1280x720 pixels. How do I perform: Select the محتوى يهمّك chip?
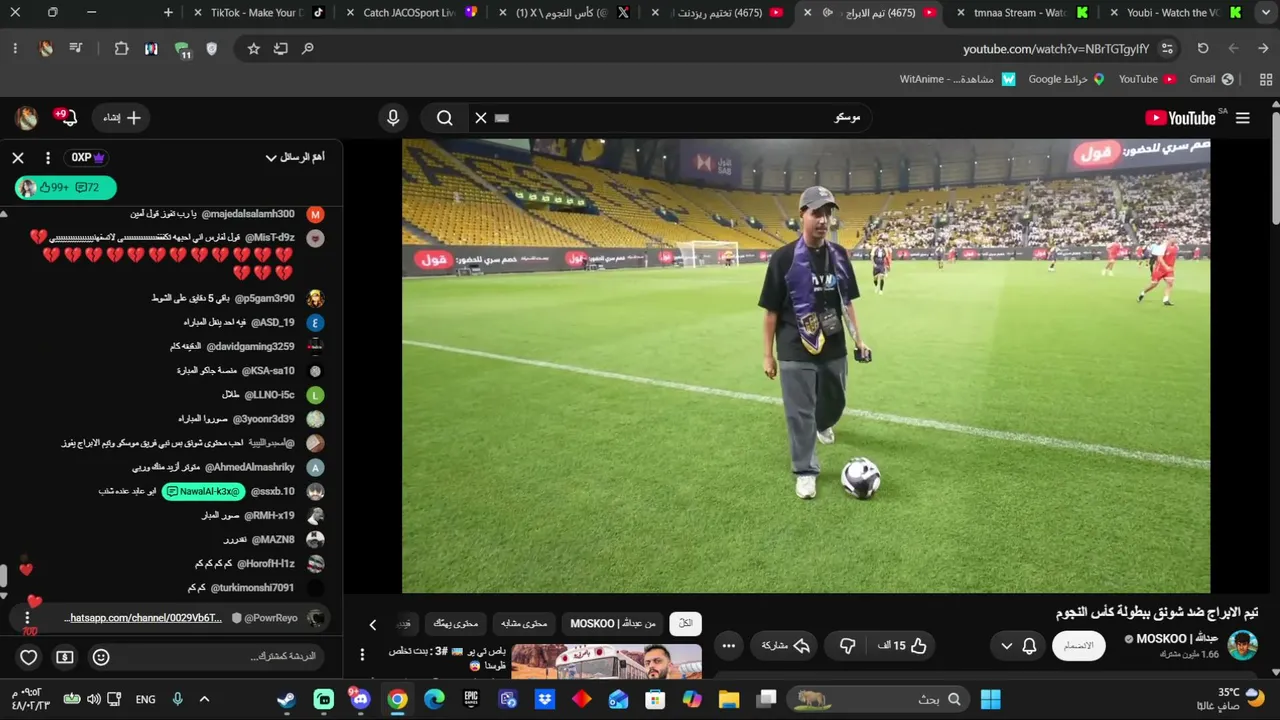tap(456, 624)
